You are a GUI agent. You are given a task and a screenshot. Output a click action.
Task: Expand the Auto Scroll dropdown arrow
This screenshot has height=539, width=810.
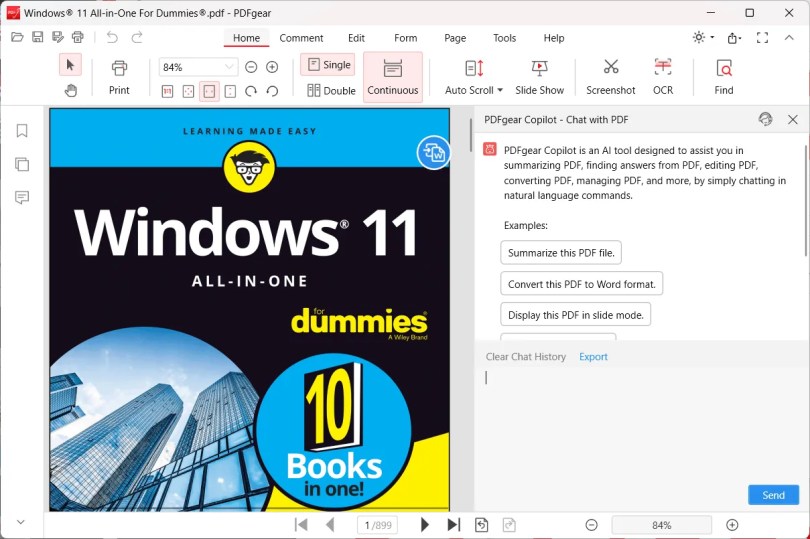click(500, 90)
